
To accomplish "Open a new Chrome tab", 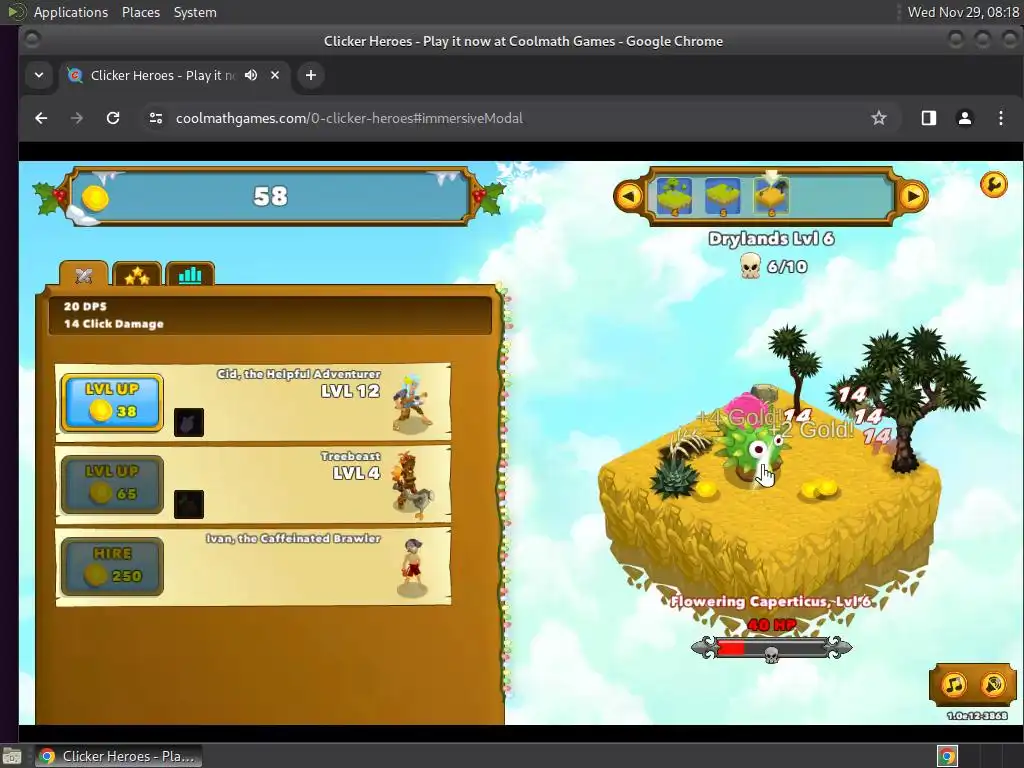I will 311,75.
